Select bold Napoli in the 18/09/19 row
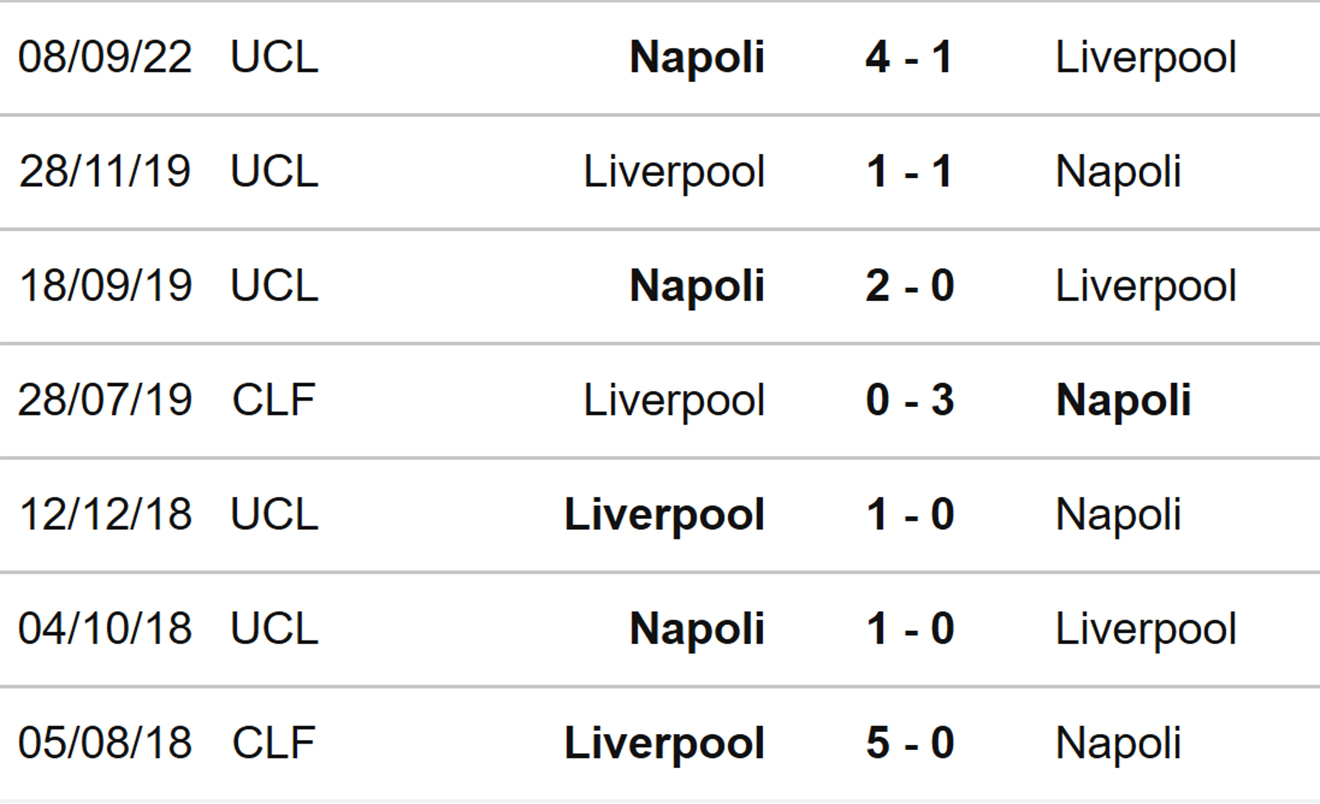The height and width of the screenshot is (804, 1320). [x=697, y=286]
